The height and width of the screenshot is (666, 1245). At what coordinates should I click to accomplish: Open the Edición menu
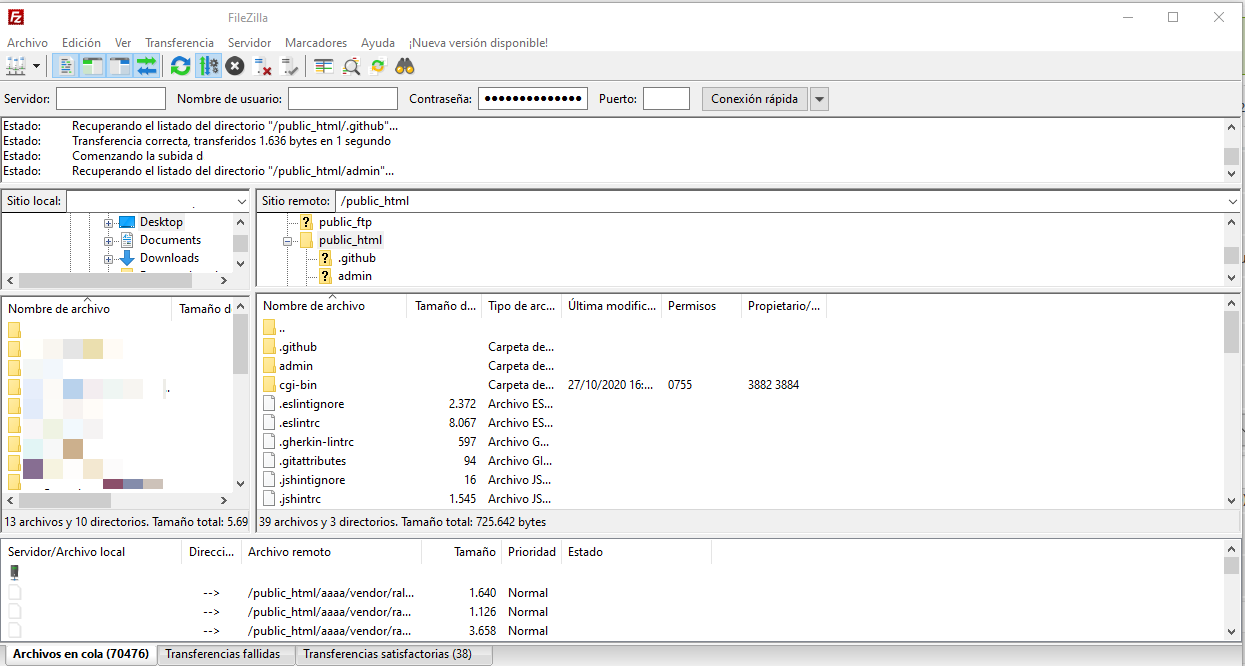click(81, 43)
